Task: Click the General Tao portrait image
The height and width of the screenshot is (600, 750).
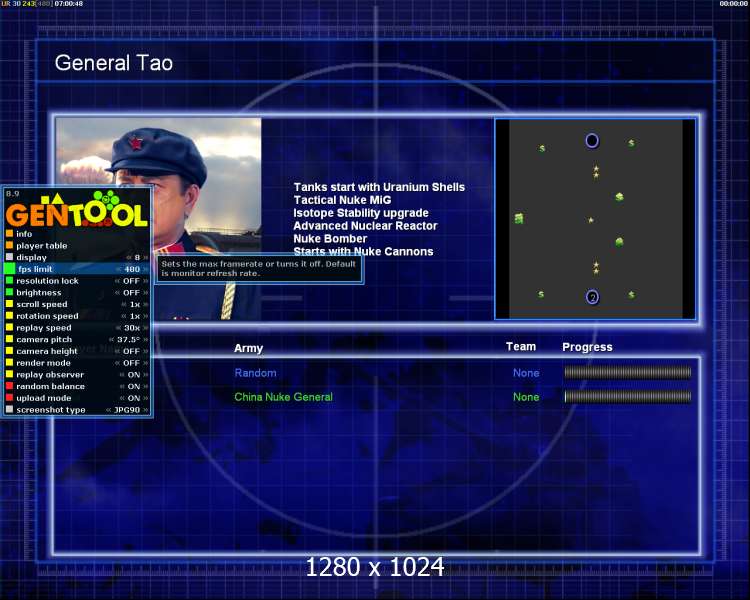Action: coord(158,219)
